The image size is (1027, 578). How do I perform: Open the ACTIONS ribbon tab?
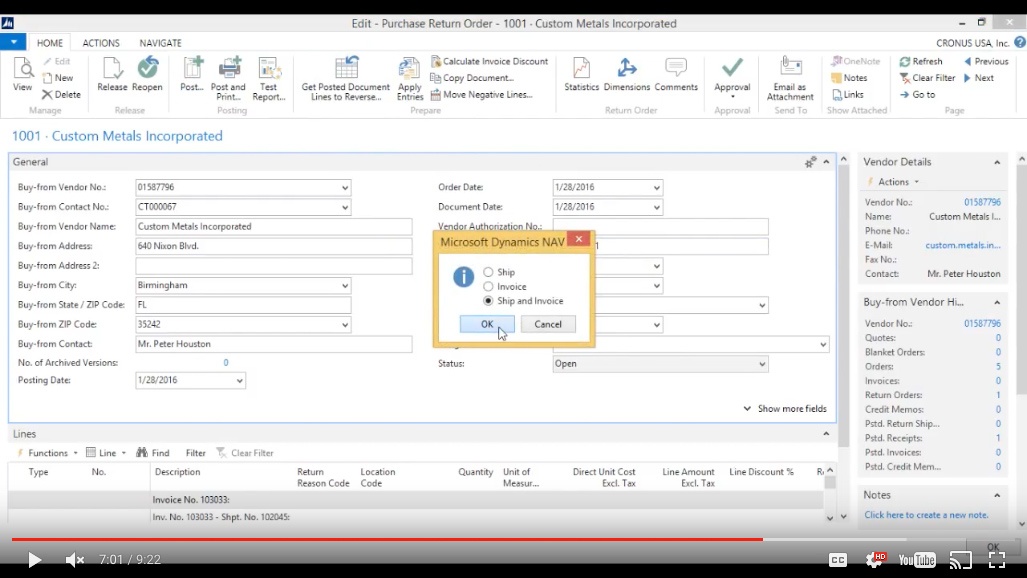(x=101, y=43)
